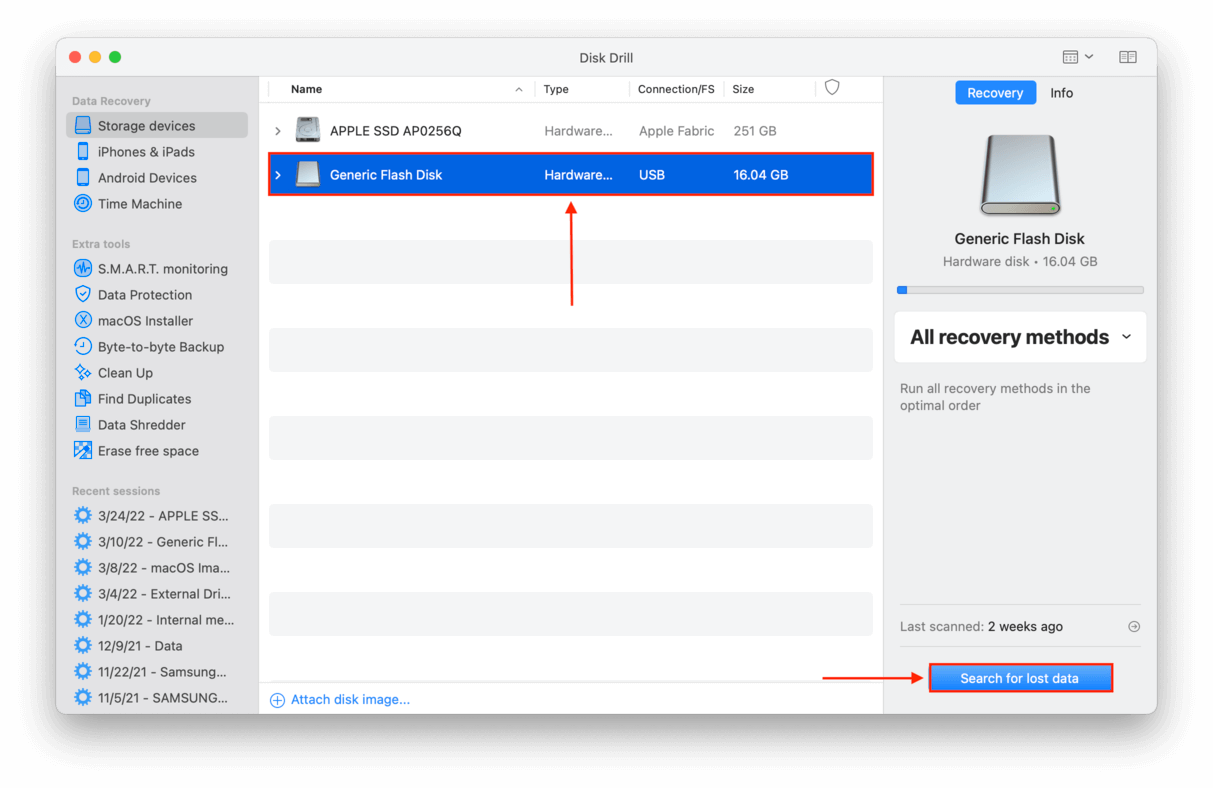The image size is (1213, 788).
Task: Open the macOS Installer icon
Action: click(x=83, y=321)
